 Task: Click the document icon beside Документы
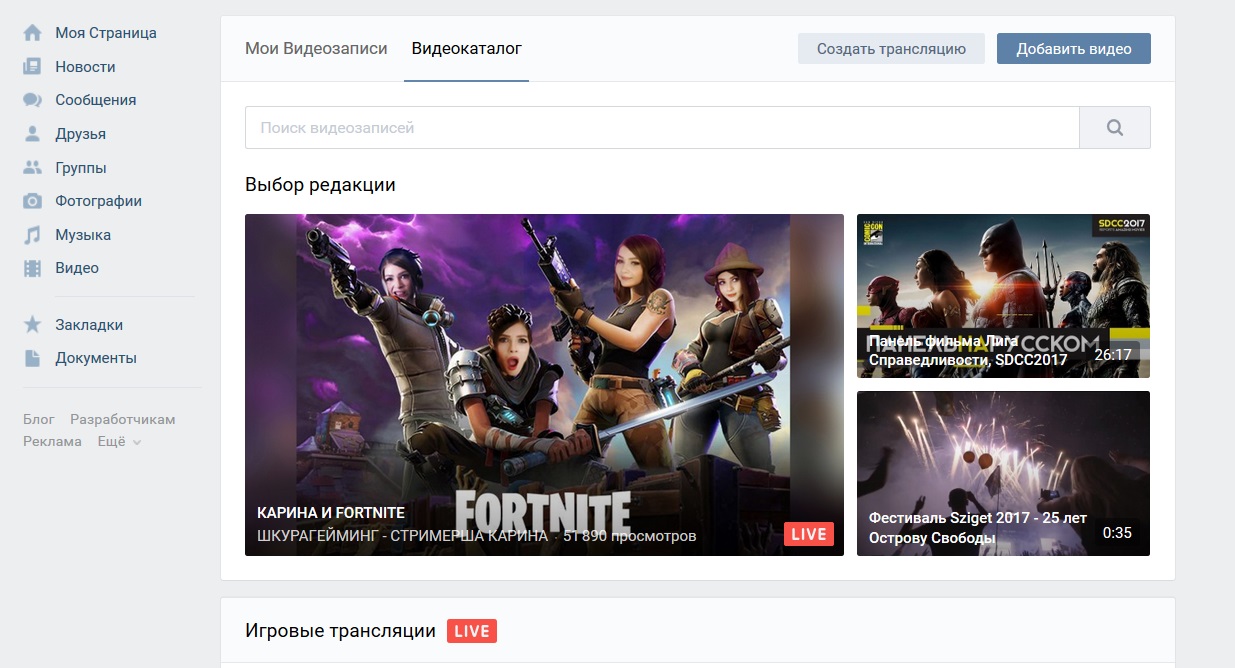(x=33, y=358)
